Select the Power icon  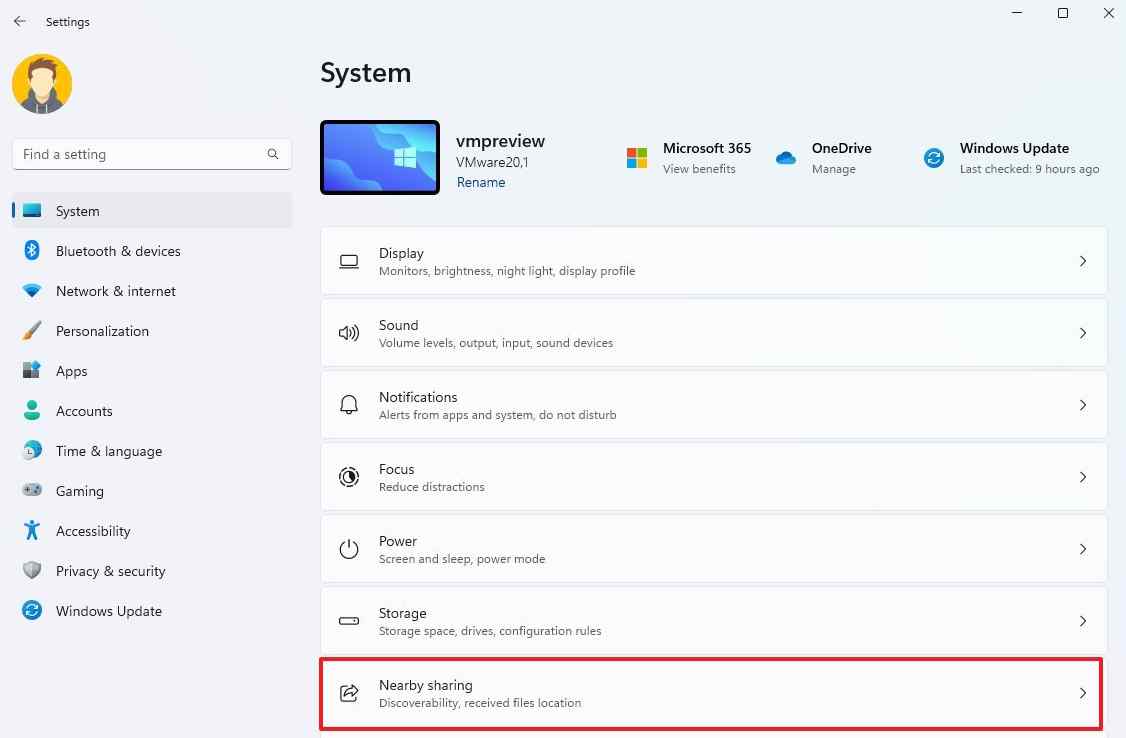349,548
